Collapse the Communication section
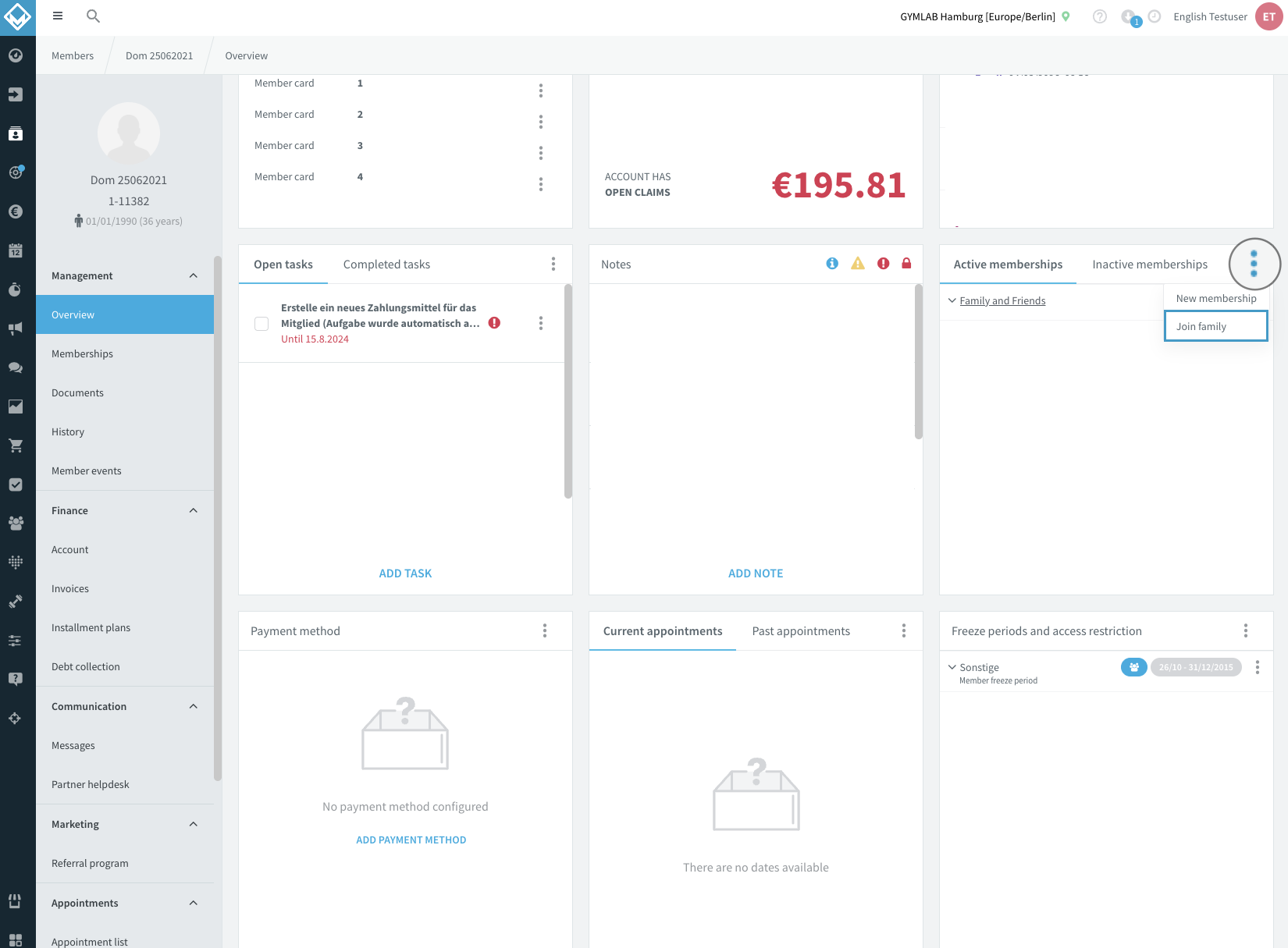This screenshot has height=948, width=1288. point(194,706)
